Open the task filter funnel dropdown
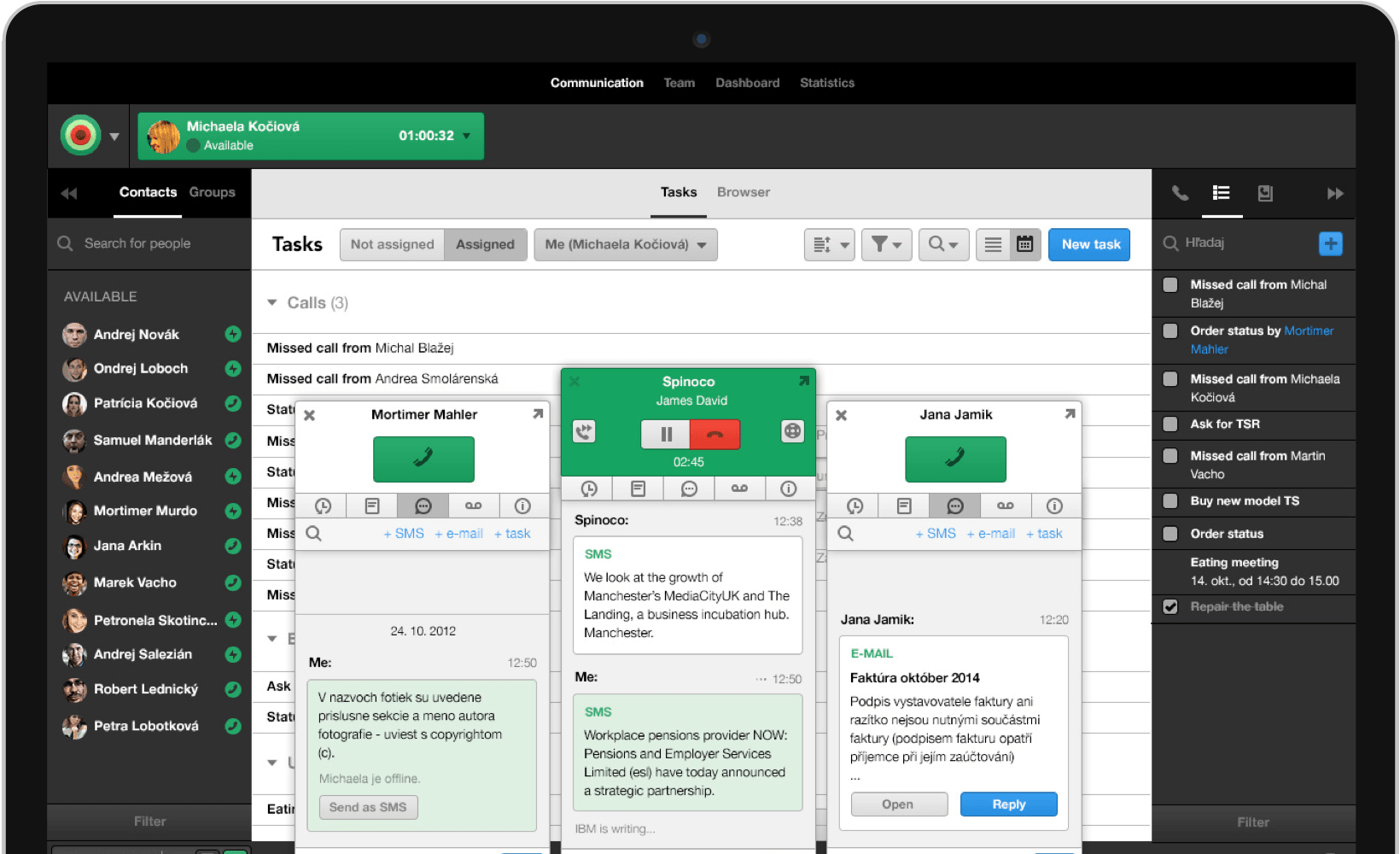 click(886, 244)
